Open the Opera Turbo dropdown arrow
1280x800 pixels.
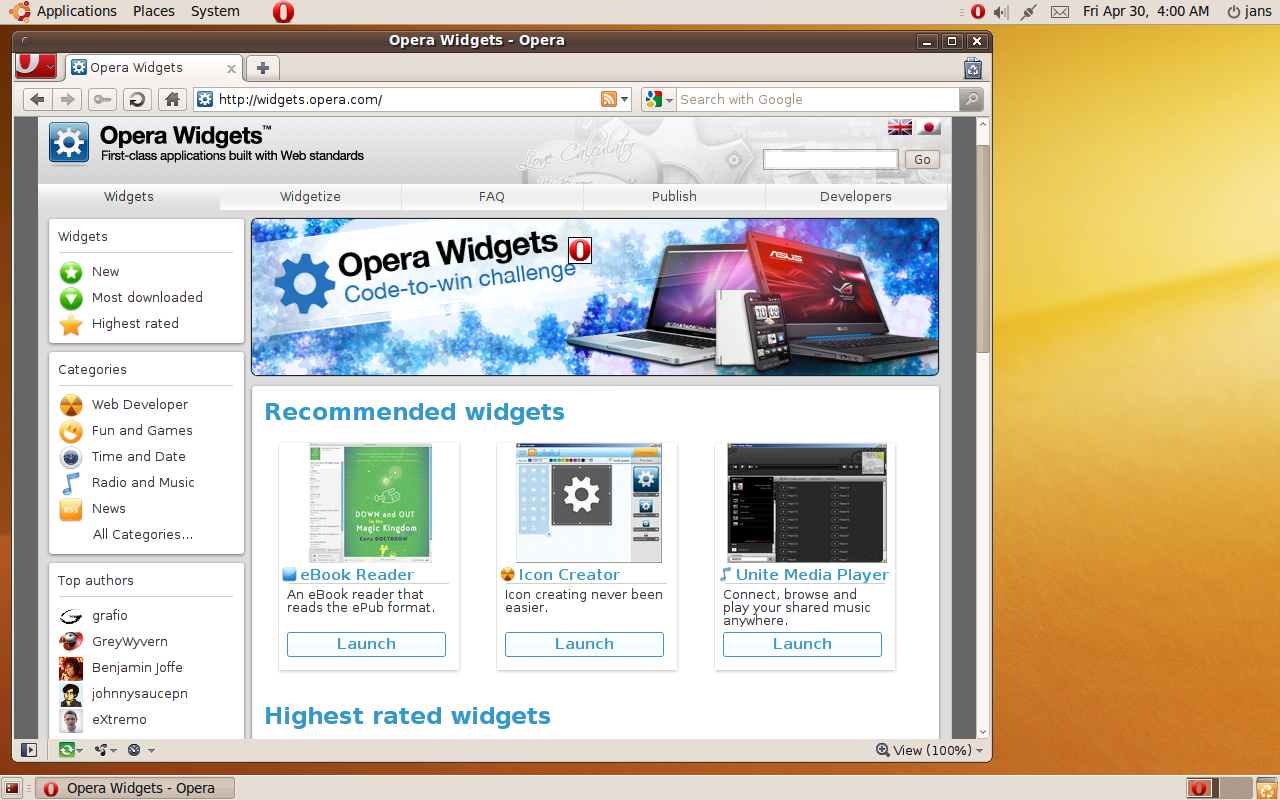pos(151,750)
